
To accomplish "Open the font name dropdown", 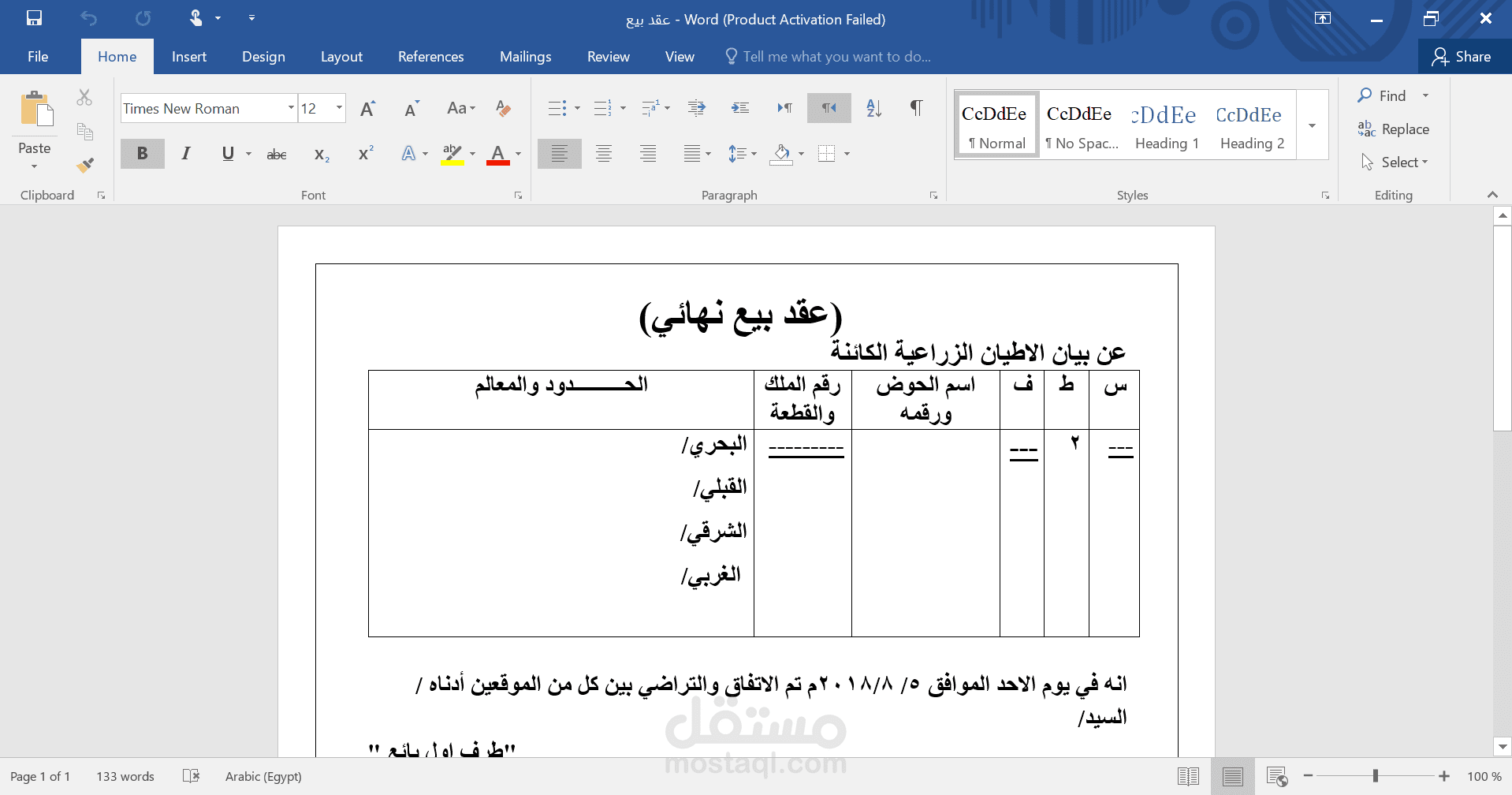I will tap(291, 108).
